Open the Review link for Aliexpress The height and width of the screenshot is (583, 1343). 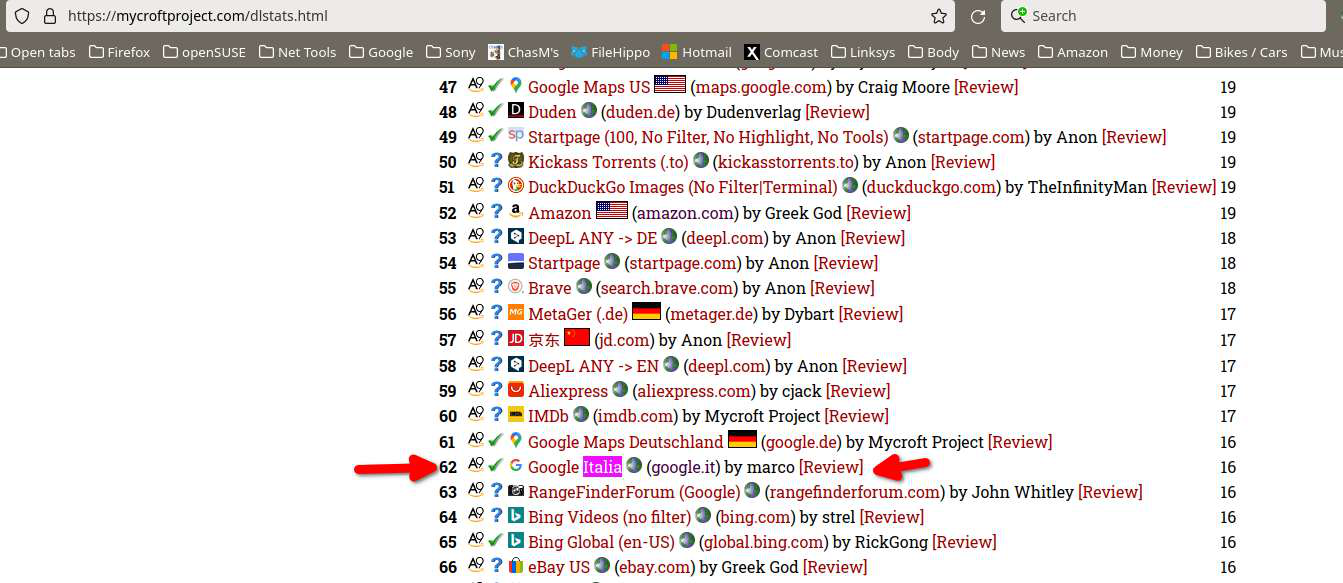[858, 390]
